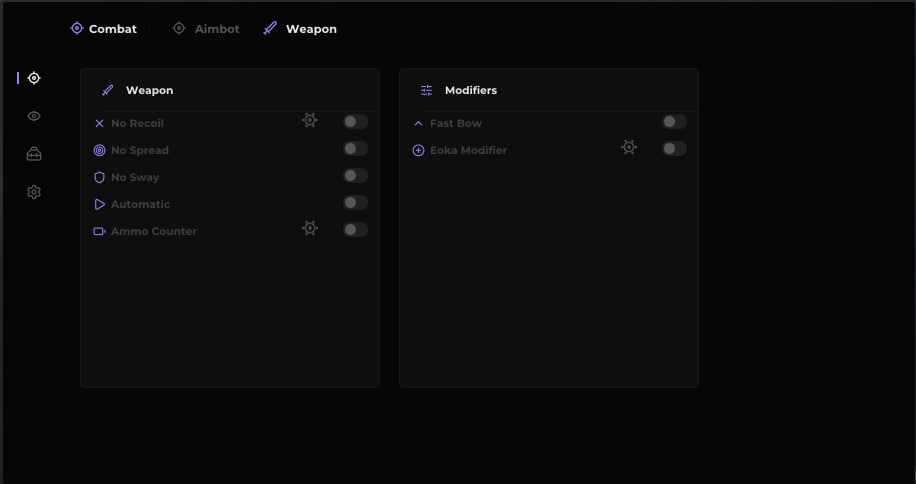916x484 pixels.
Task: Click the Combat header crosshair icon
Action: pyautogui.click(x=77, y=28)
